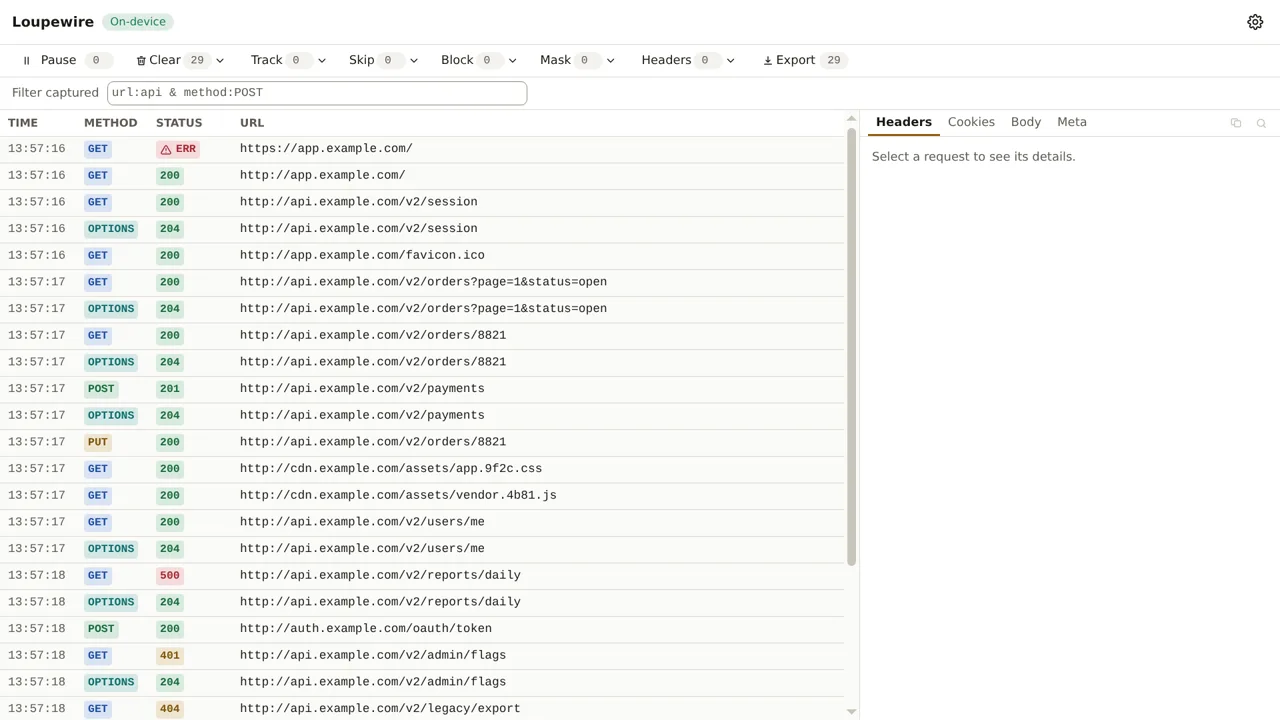Click the URL column header

point(252,123)
